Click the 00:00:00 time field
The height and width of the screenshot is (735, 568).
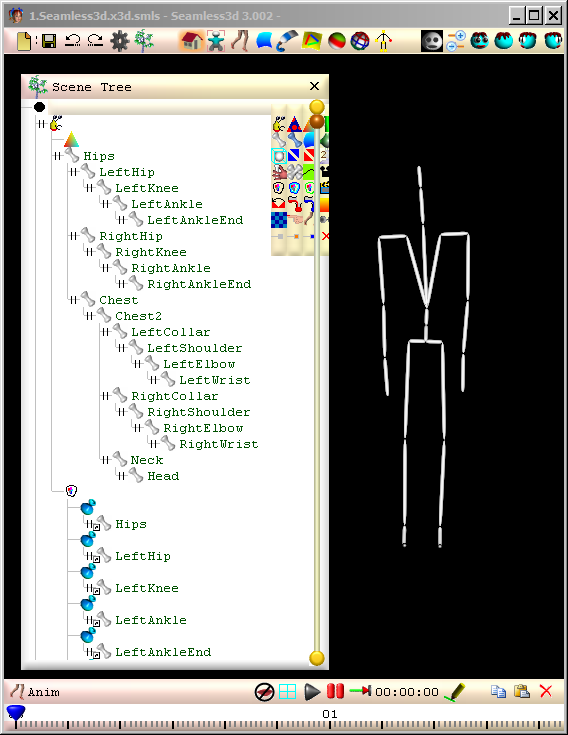tap(406, 692)
